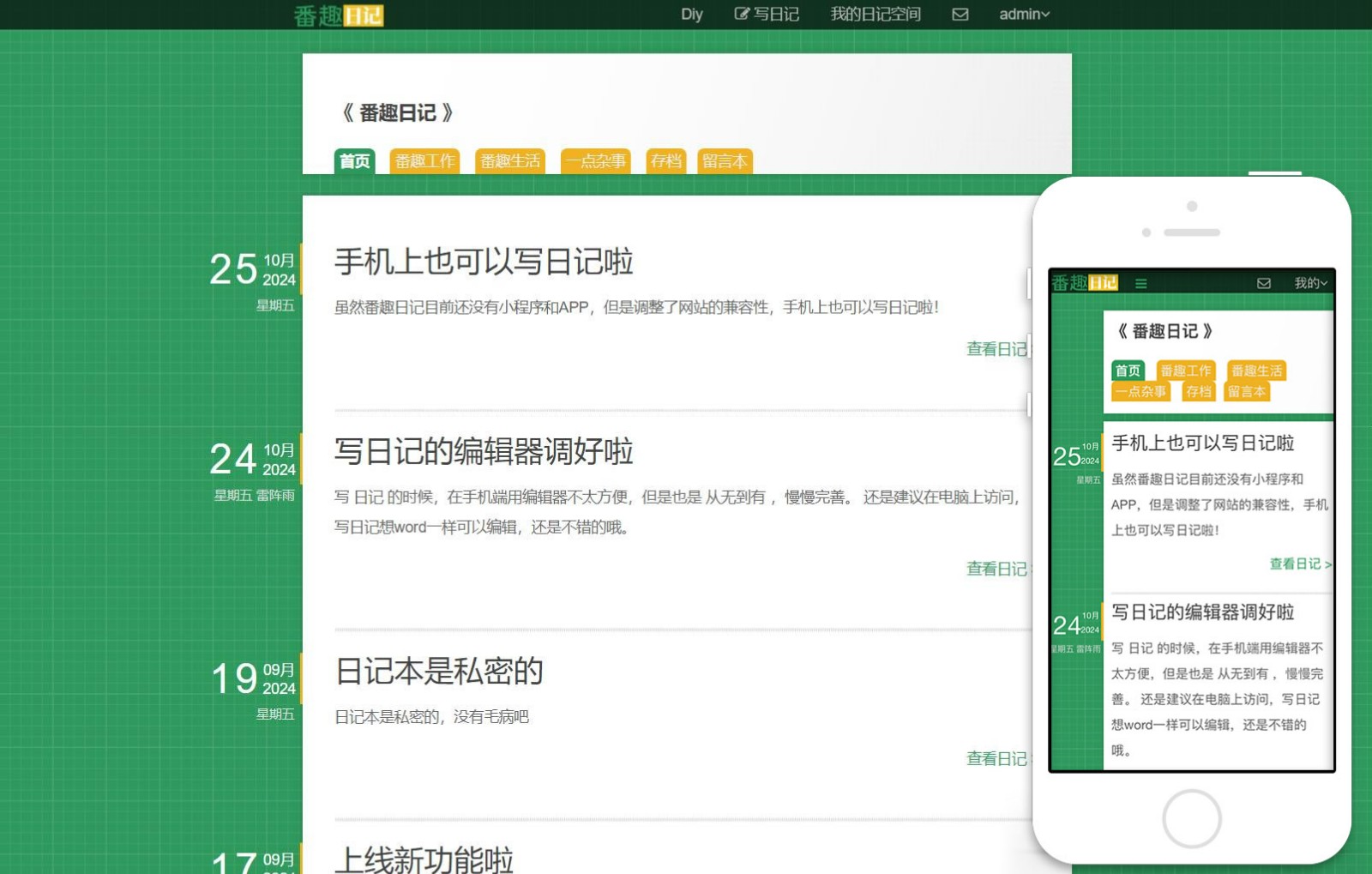
Task: Click the date 24 10月 2024 marker
Action: 253,459
